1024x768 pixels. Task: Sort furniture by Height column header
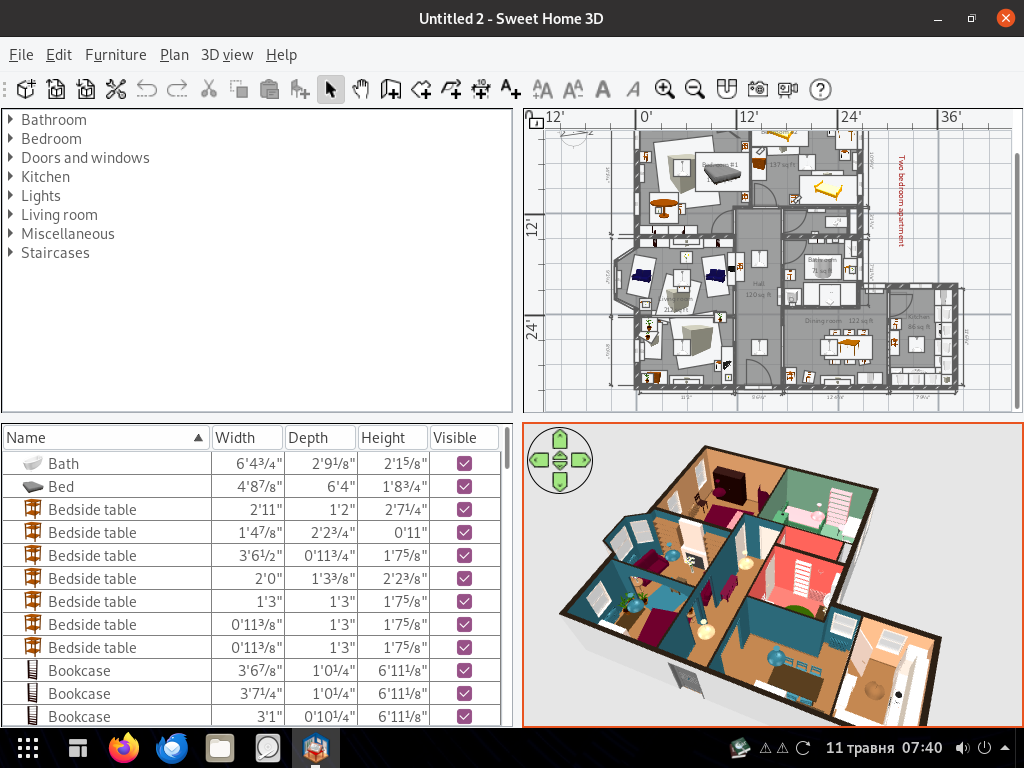(393, 438)
